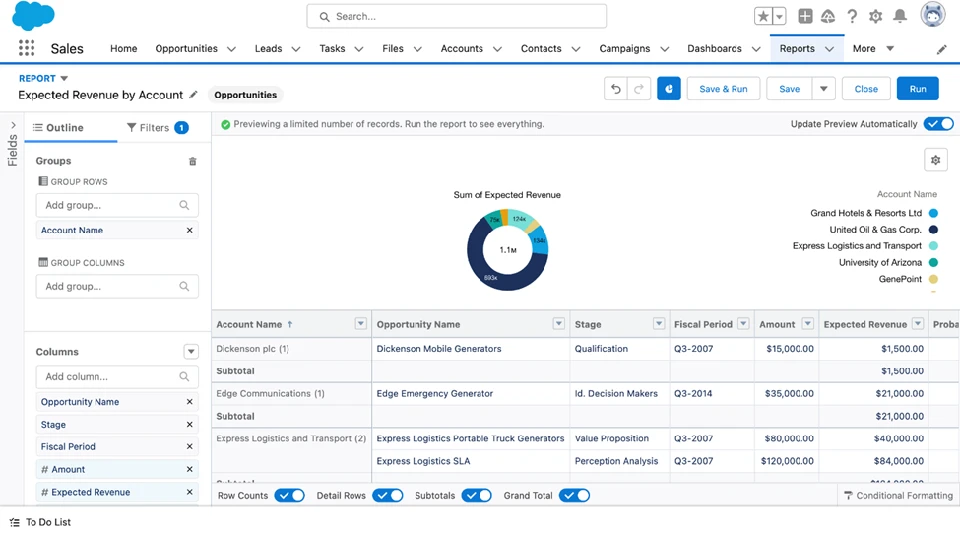Screen dimensions: 960x533
Task: Click United Oil & Gas legend swatch
Action: pyautogui.click(x=933, y=229)
